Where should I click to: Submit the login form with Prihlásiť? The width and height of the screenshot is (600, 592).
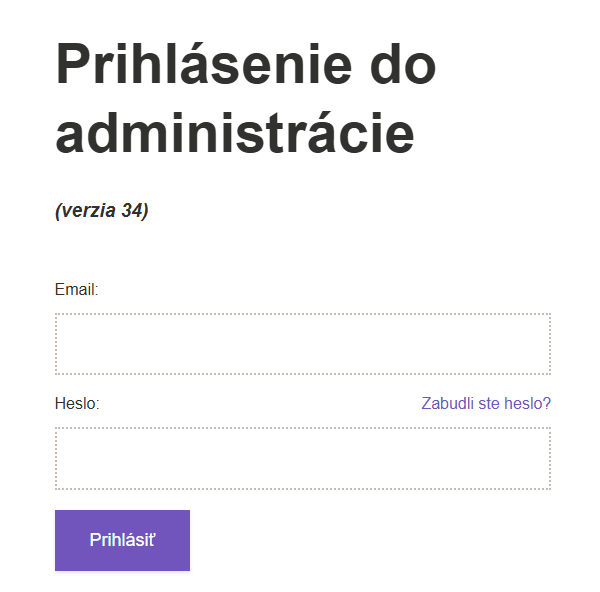tap(122, 540)
